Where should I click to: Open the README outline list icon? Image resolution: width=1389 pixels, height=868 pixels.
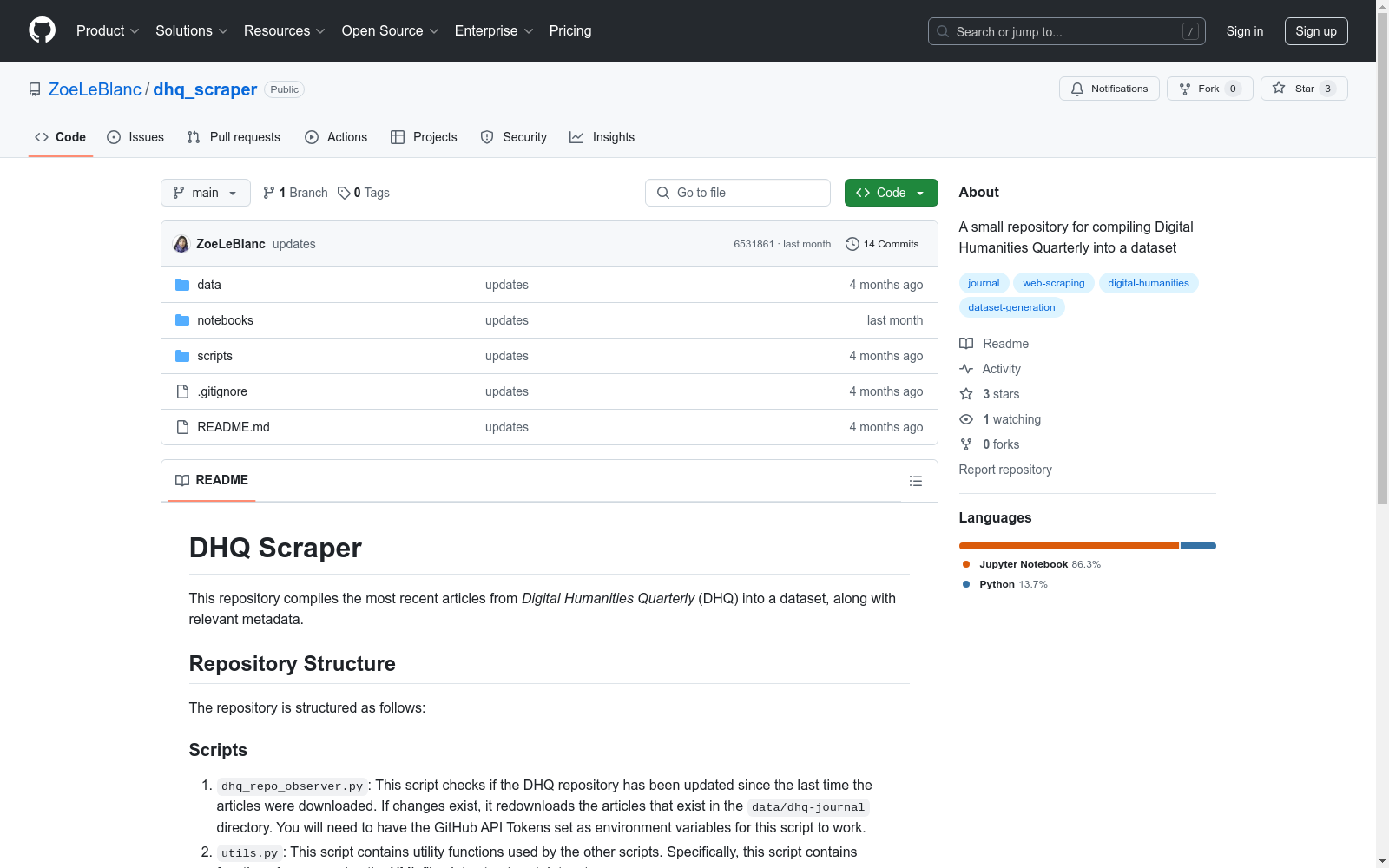[916, 481]
